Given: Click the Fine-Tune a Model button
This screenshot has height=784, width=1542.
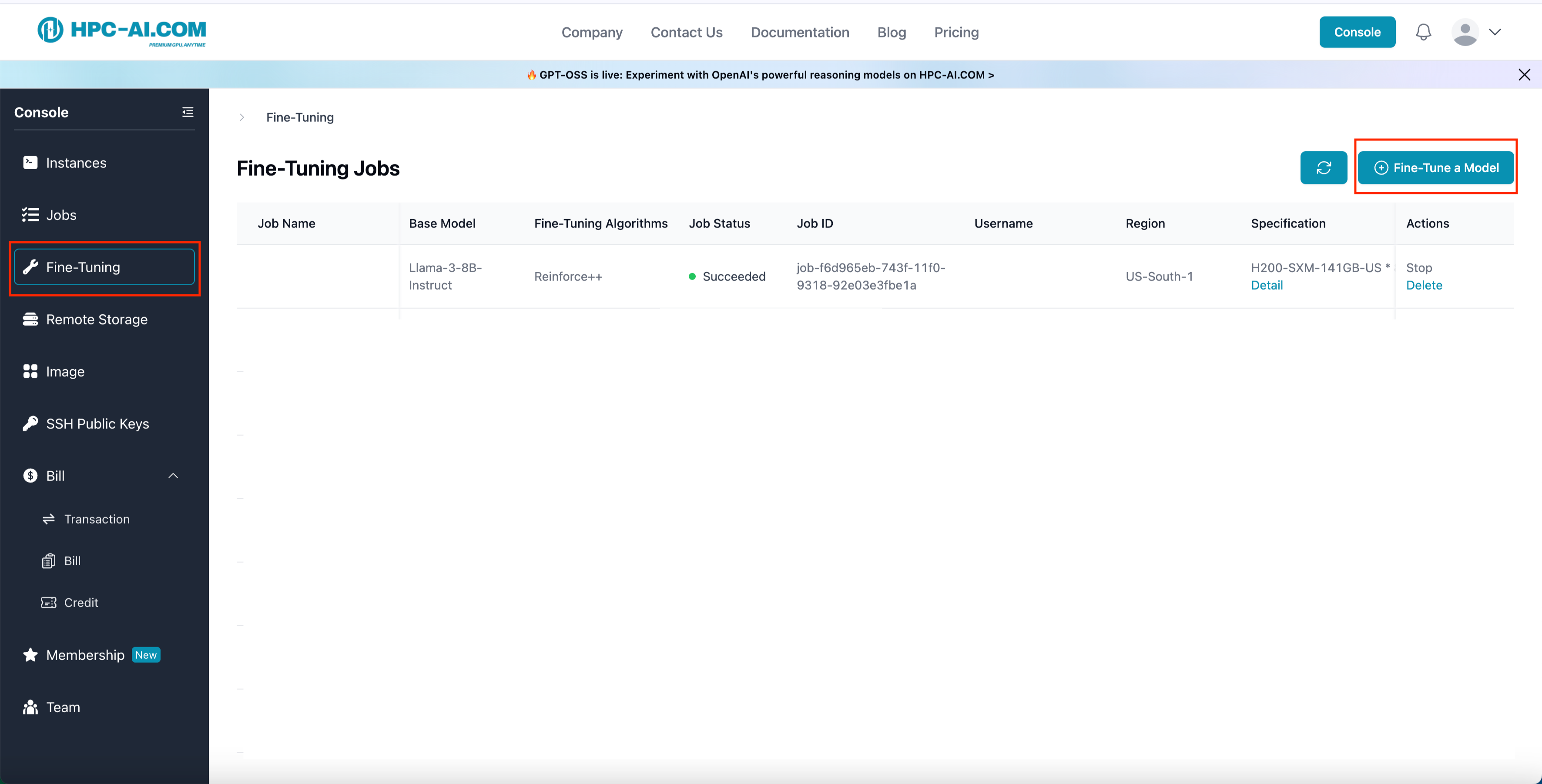Looking at the screenshot, I should 1435,168.
